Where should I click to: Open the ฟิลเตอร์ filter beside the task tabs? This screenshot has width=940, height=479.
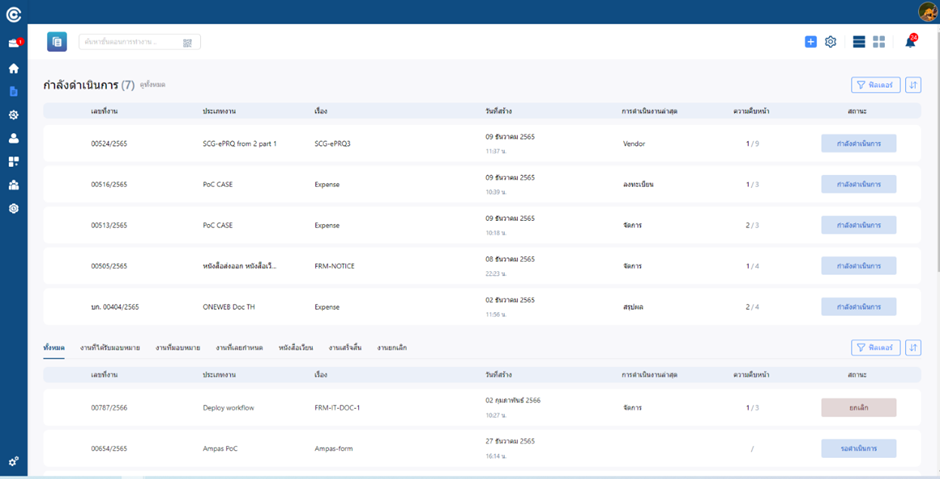pos(875,347)
